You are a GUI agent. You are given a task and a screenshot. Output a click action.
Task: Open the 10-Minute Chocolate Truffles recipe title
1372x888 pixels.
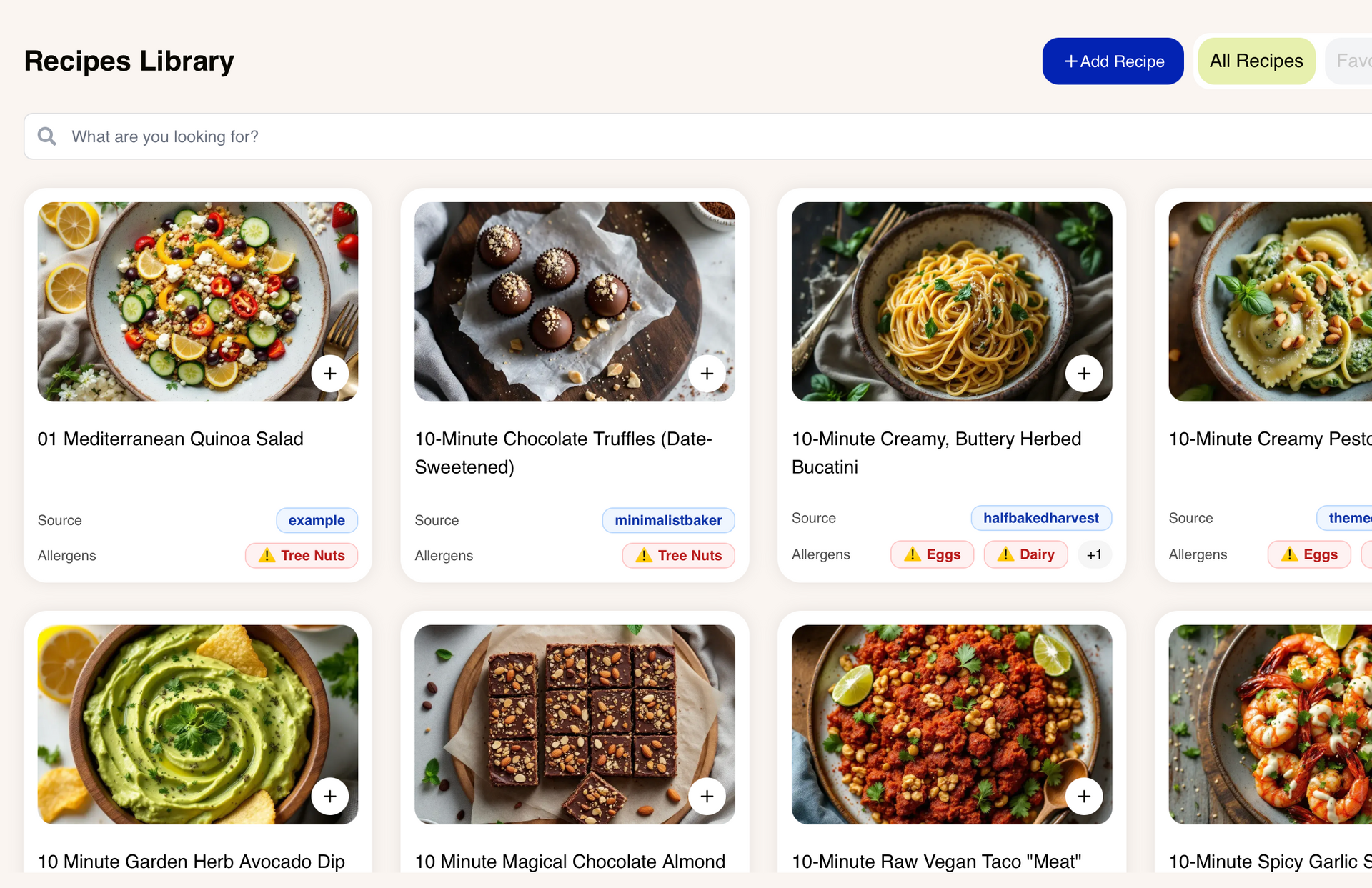pyautogui.click(x=563, y=452)
